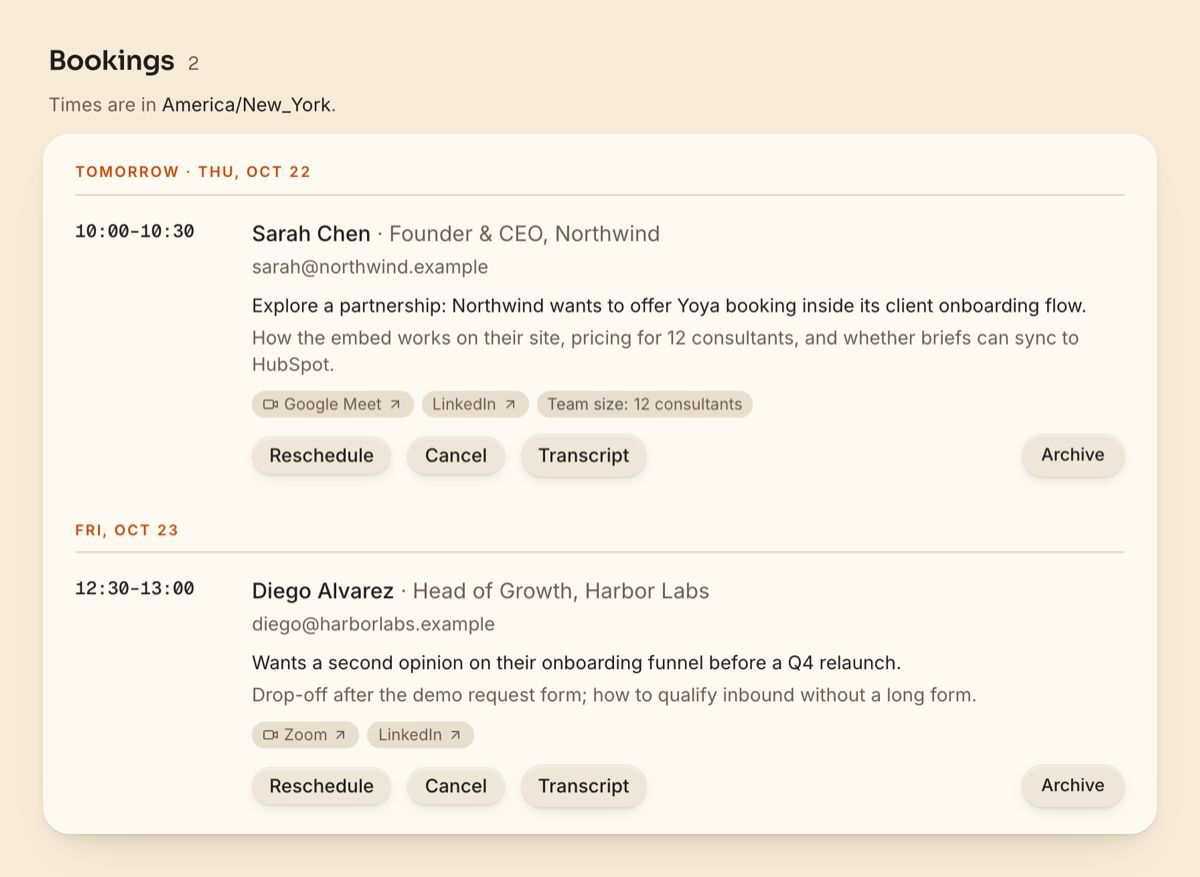Open Sarah Chen's LinkedIn profile chip
The height and width of the screenshot is (877, 1200).
coord(475,404)
